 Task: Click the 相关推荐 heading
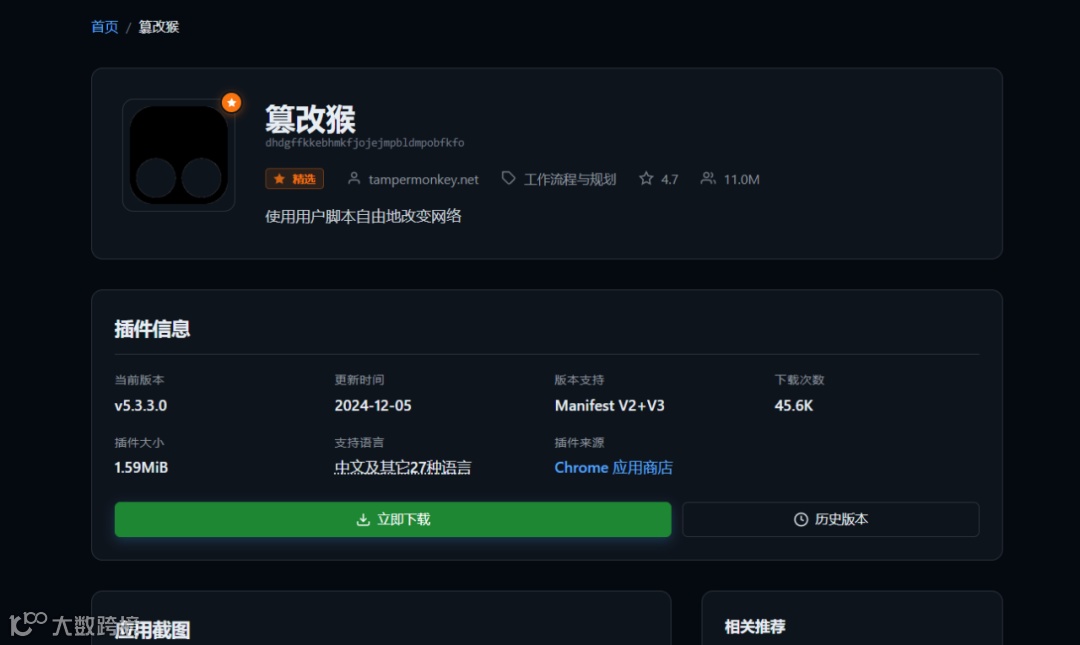click(755, 626)
